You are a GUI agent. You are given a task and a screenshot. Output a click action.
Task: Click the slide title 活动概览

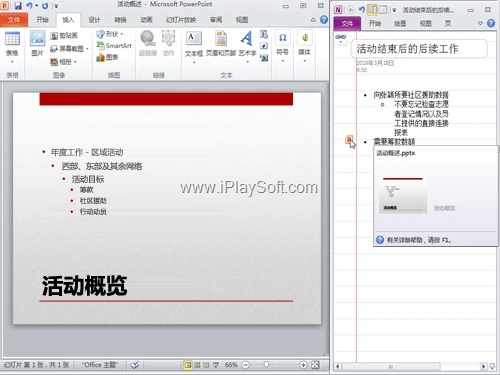pos(85,286)
